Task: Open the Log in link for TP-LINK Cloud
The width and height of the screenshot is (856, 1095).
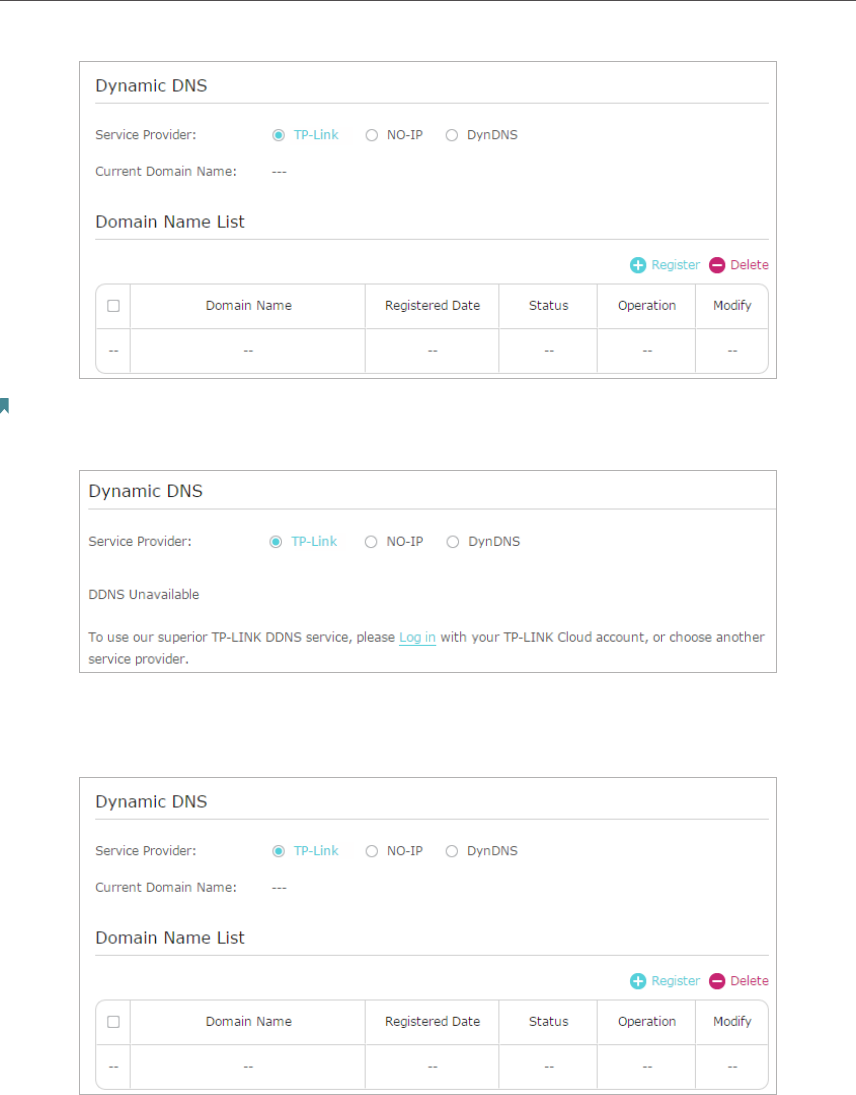Action: point(417,638)
